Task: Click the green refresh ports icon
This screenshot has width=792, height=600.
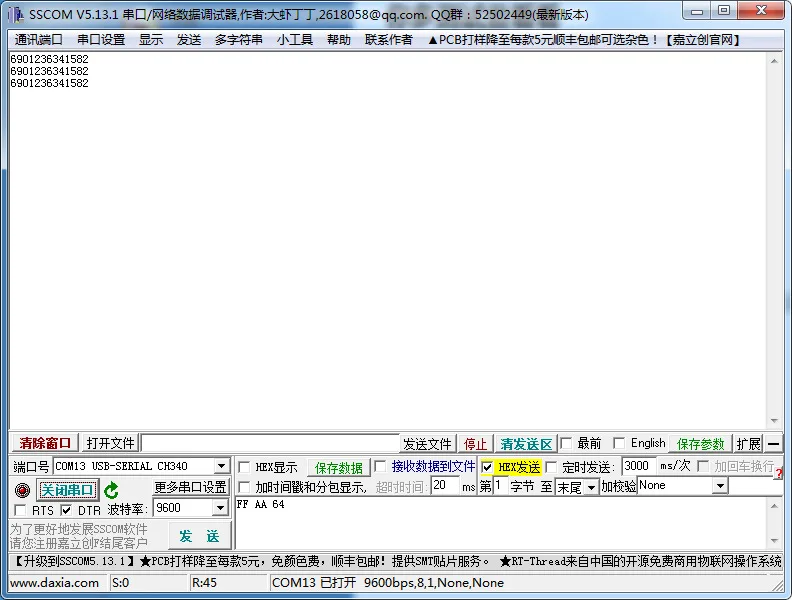Action: [111, 490]
